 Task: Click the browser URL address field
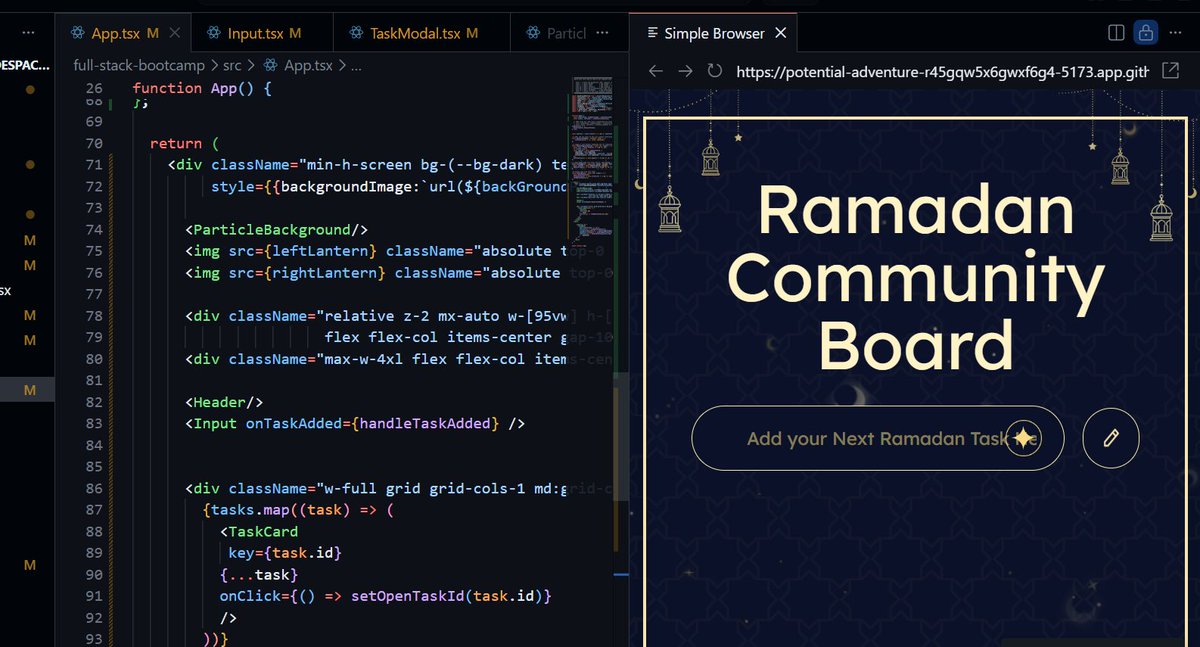coord(943,72)
